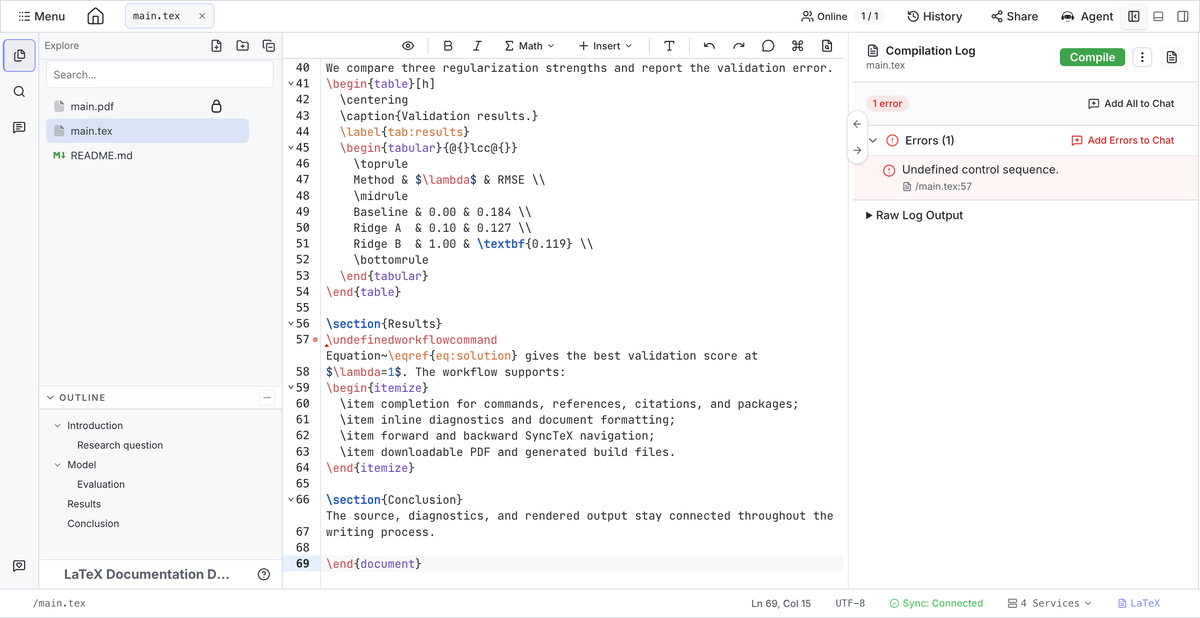
Task: Fold the table block at line 41
Action: pos(291,84)
